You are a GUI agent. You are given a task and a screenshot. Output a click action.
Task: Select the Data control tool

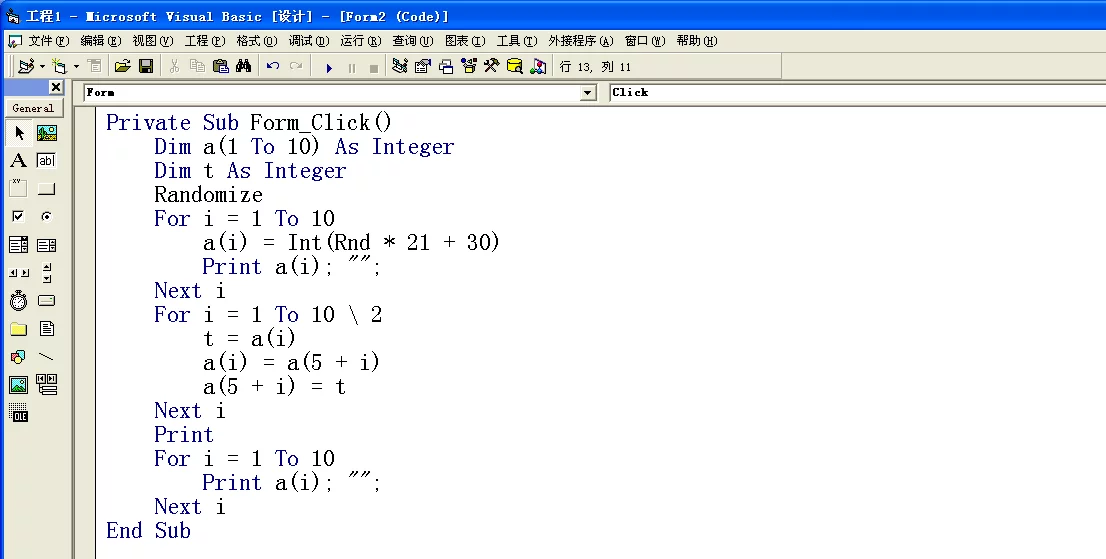(47, 385)
